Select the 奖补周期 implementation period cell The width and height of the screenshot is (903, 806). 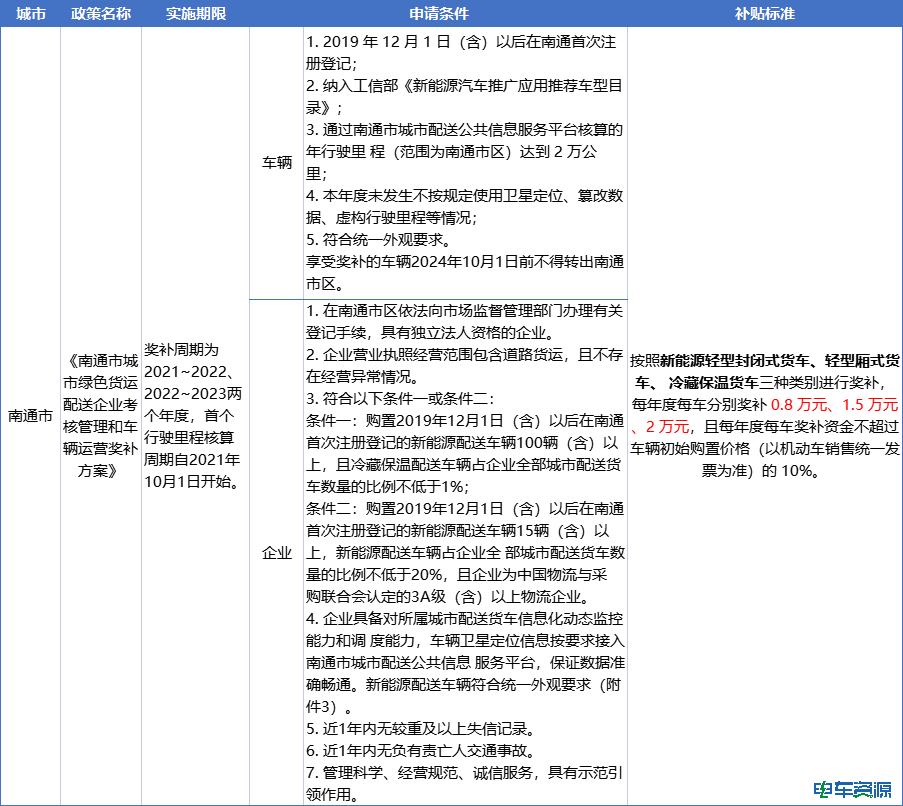pos(195,415)
